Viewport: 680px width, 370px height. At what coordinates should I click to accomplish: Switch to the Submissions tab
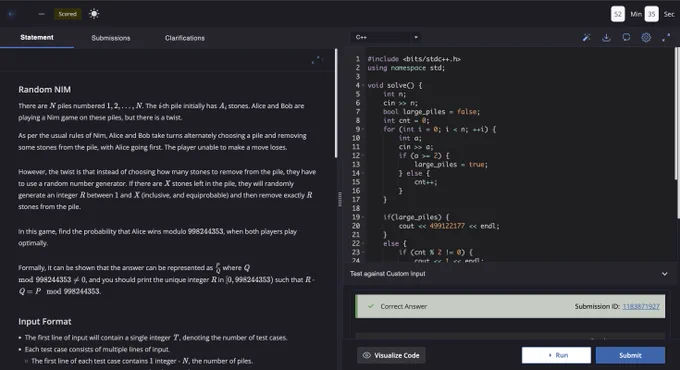[x=111, y=38]
